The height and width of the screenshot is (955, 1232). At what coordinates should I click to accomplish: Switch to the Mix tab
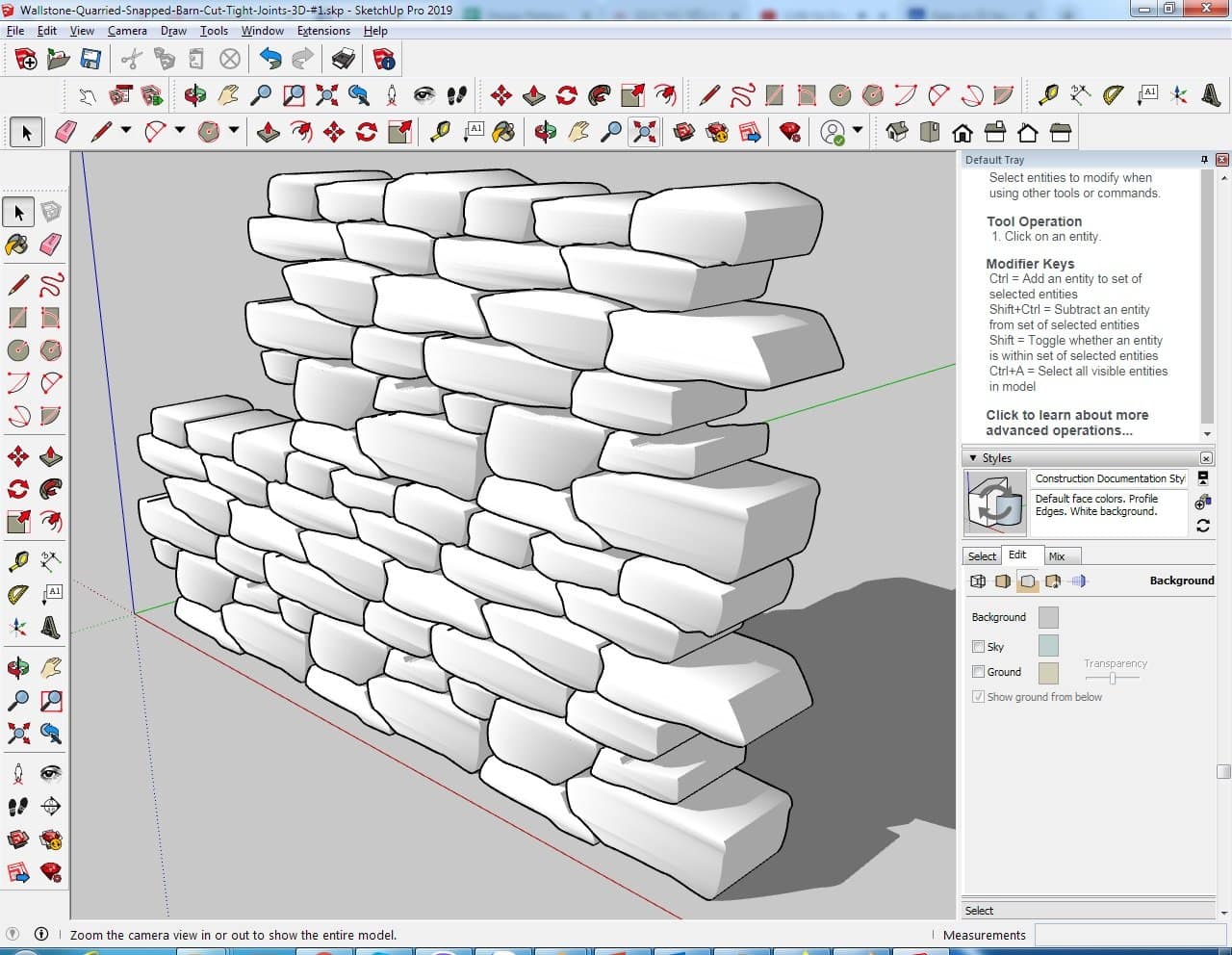pos(1057,556)
